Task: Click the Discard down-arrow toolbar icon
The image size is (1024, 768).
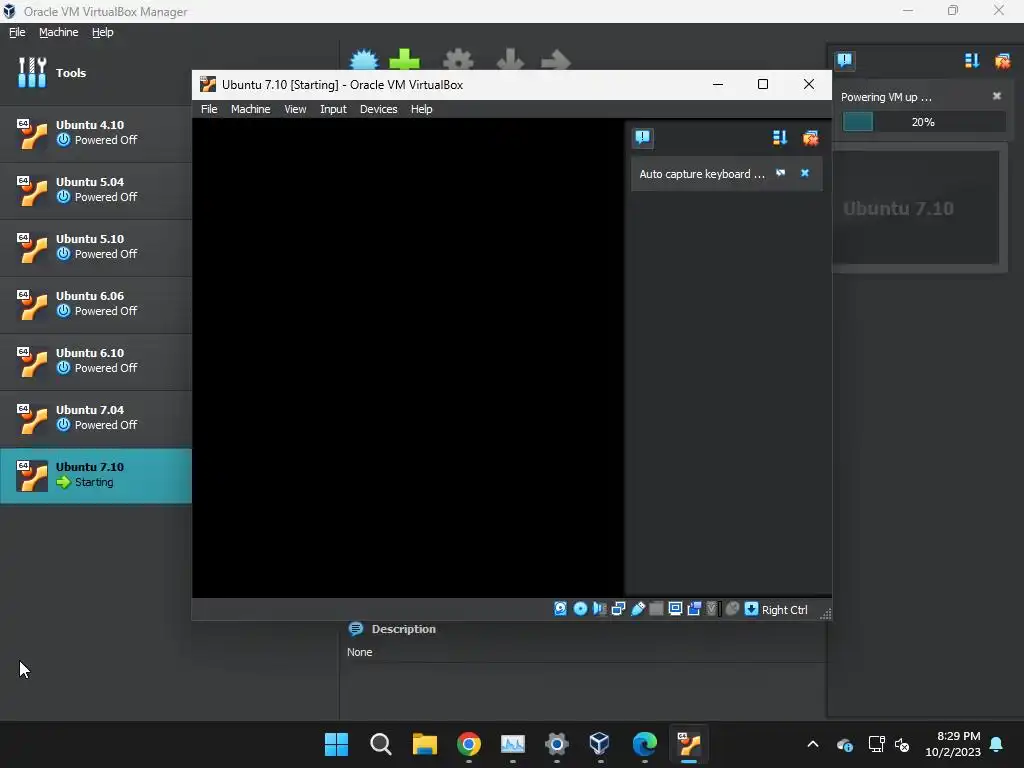Action: pyautogui.click(x=510, y=59)
